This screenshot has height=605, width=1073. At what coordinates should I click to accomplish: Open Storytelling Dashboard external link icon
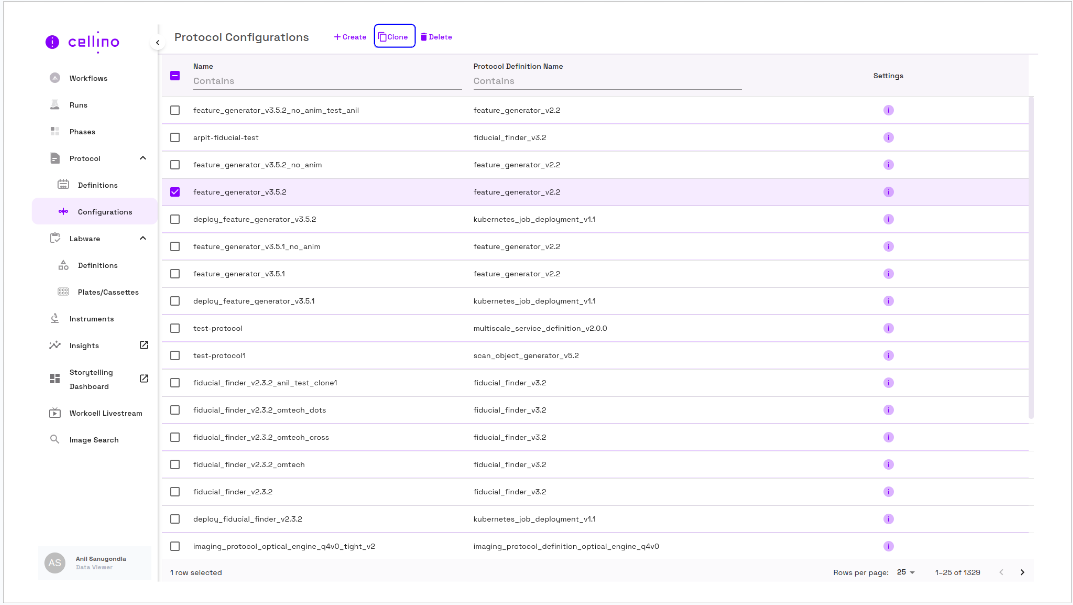tap(143, 379)
